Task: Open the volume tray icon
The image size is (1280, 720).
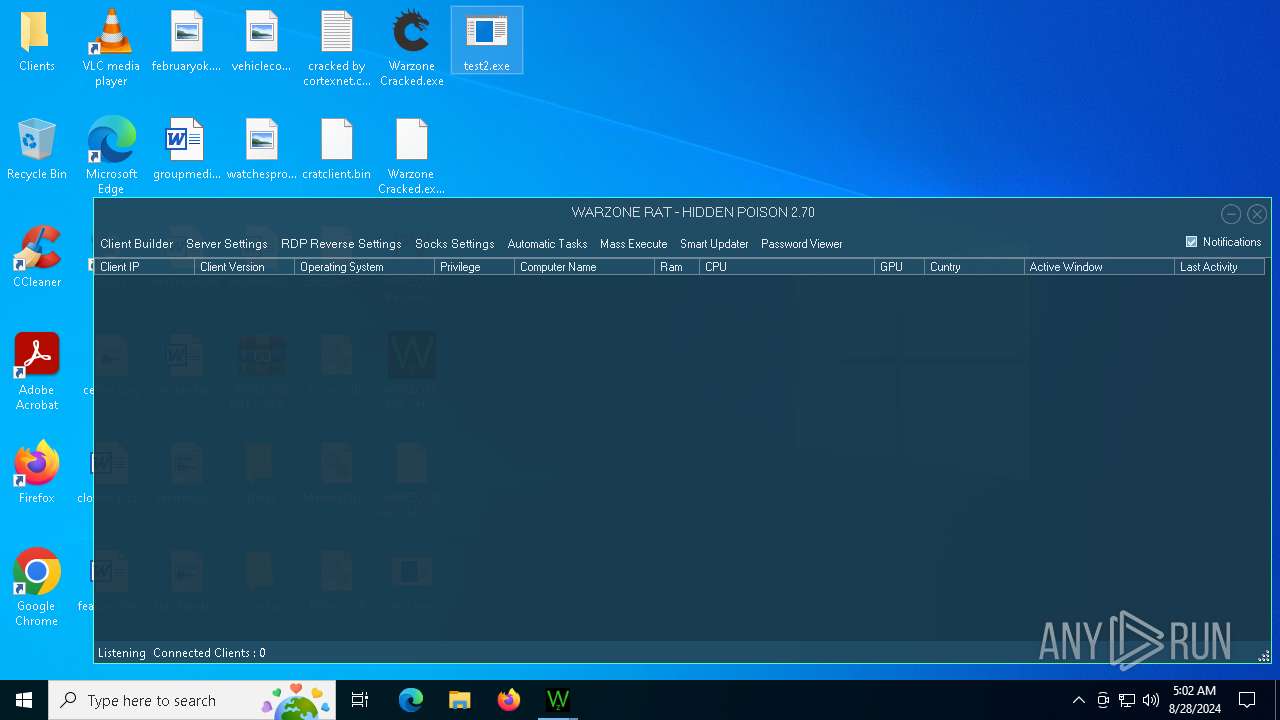Action: click(x=1151, y=700)
